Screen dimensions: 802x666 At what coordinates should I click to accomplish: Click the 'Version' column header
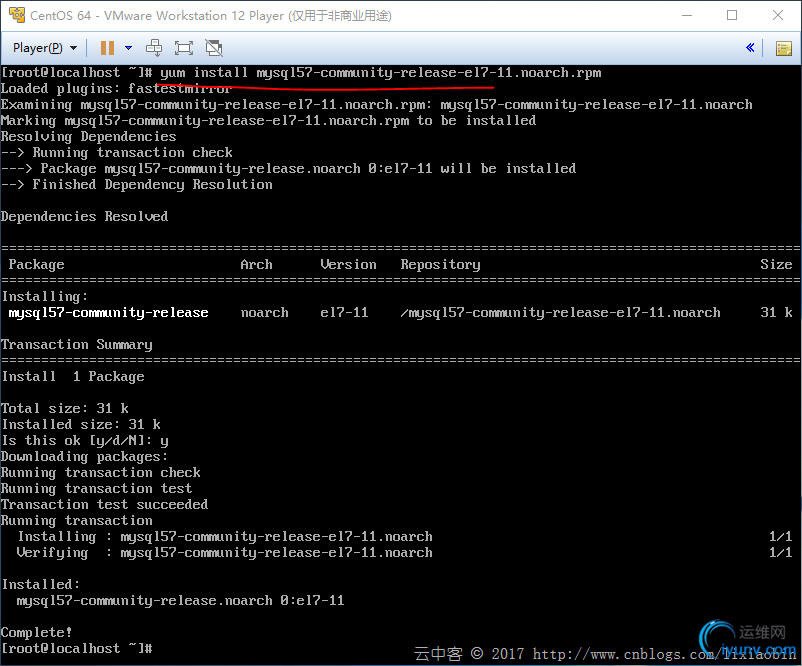pos(348,264)
